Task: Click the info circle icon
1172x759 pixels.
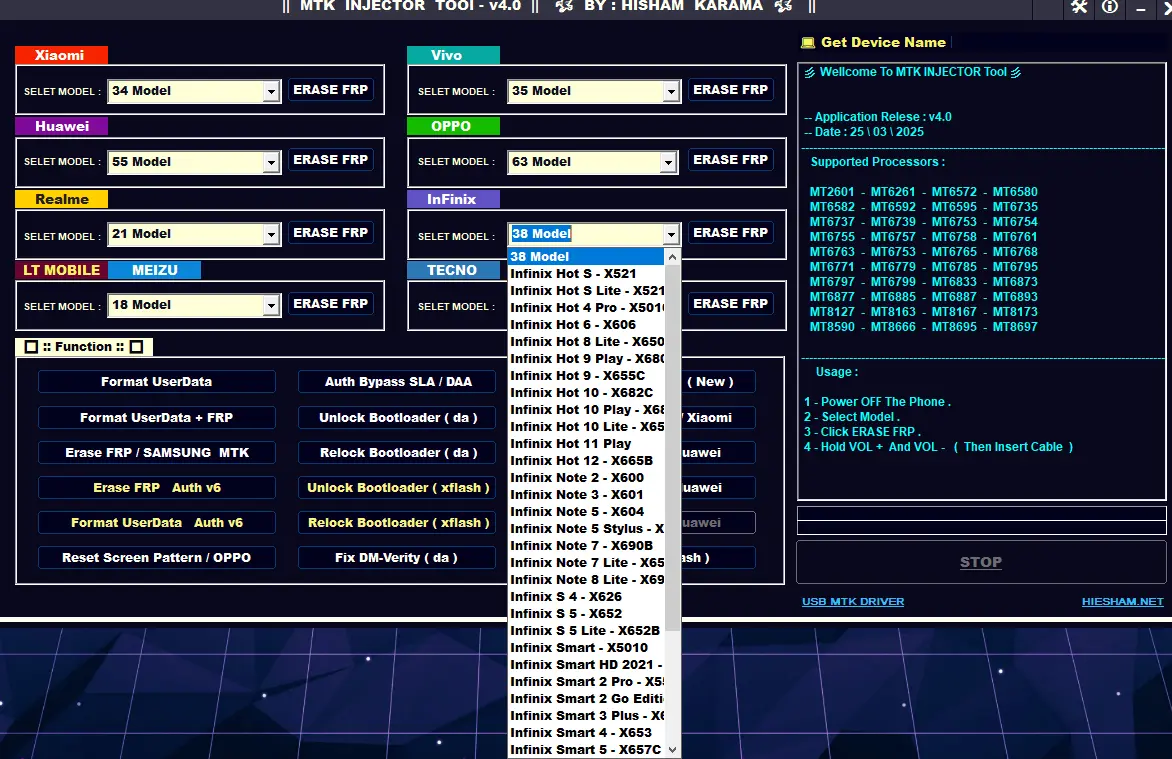Action: [1110, 7]
